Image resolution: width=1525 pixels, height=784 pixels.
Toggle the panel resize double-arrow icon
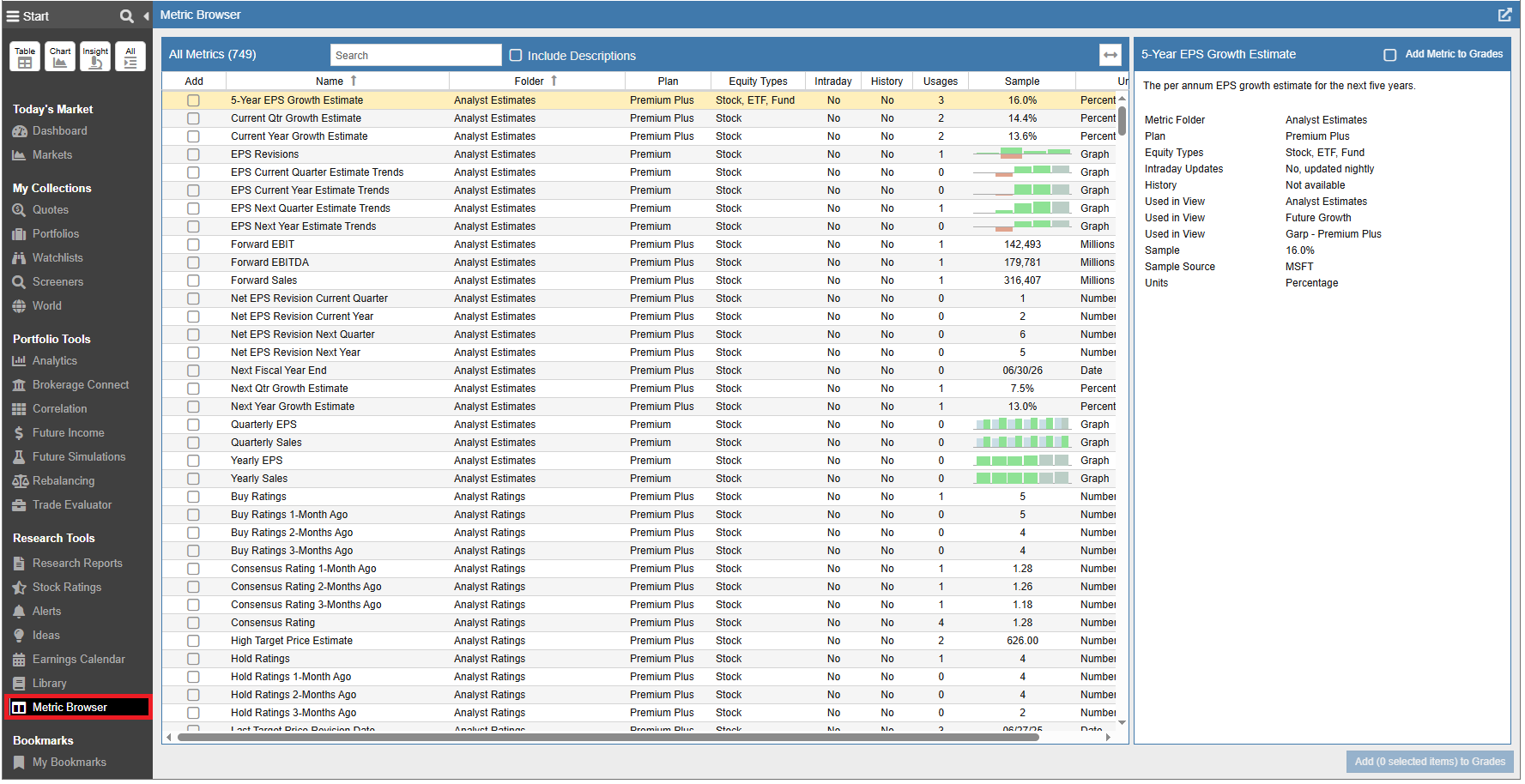point(1110,54)
